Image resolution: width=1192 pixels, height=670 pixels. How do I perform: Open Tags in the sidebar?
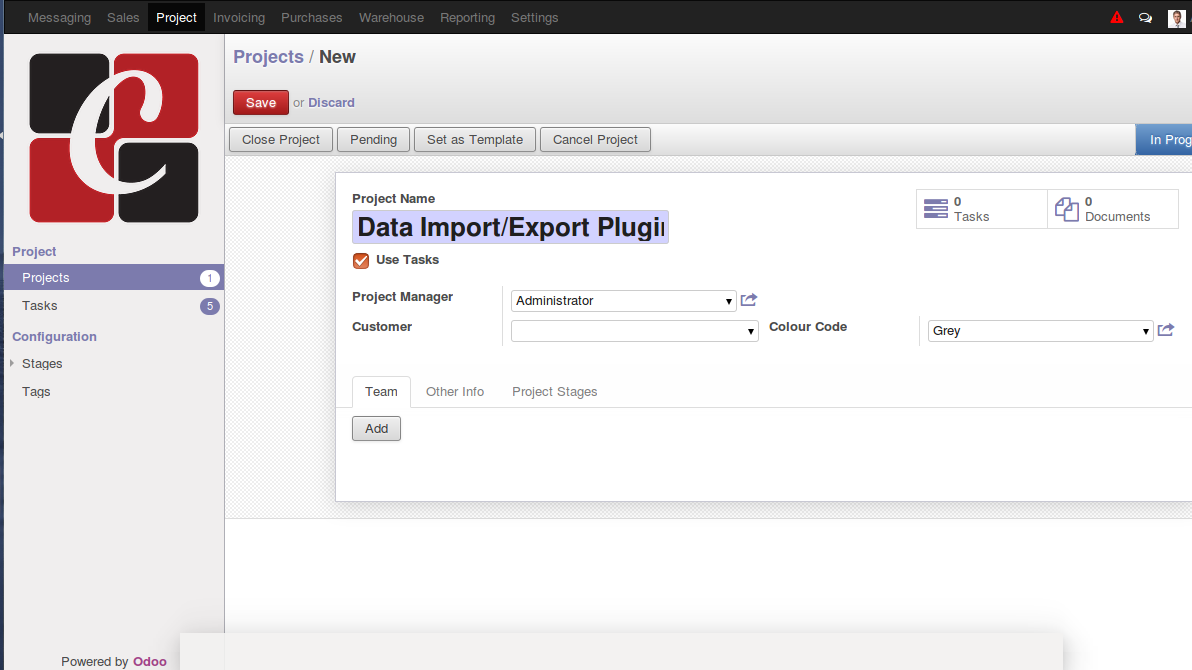click(x=36, y=392)
